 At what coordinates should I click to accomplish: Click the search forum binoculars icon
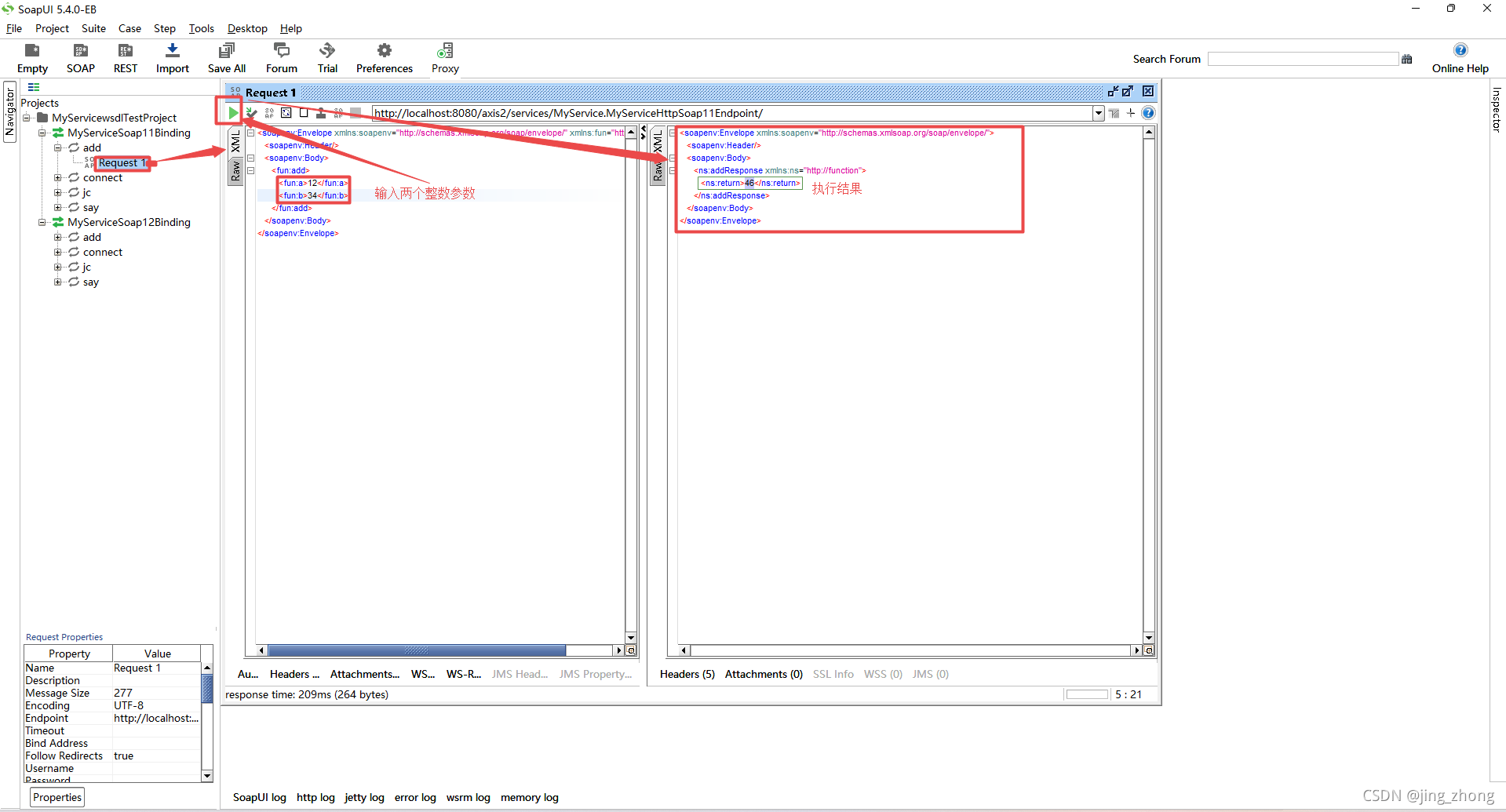[1407, 59]
